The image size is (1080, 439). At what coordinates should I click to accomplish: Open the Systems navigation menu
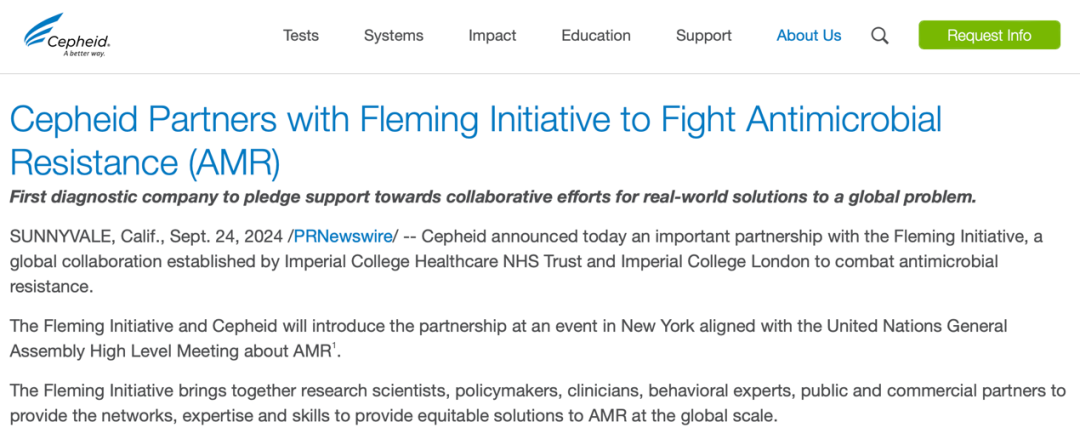(x=393, y=36)
